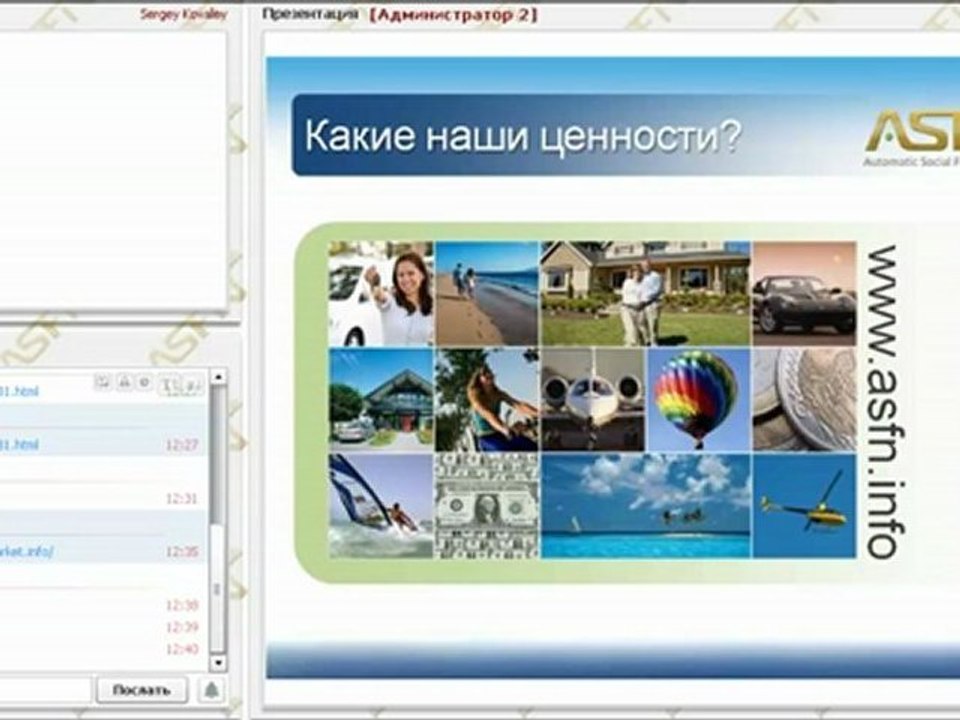The height and width of the screenshot is (720, 960).
Task: Click the ASFN logo on the slide
Action: [912, 135]
